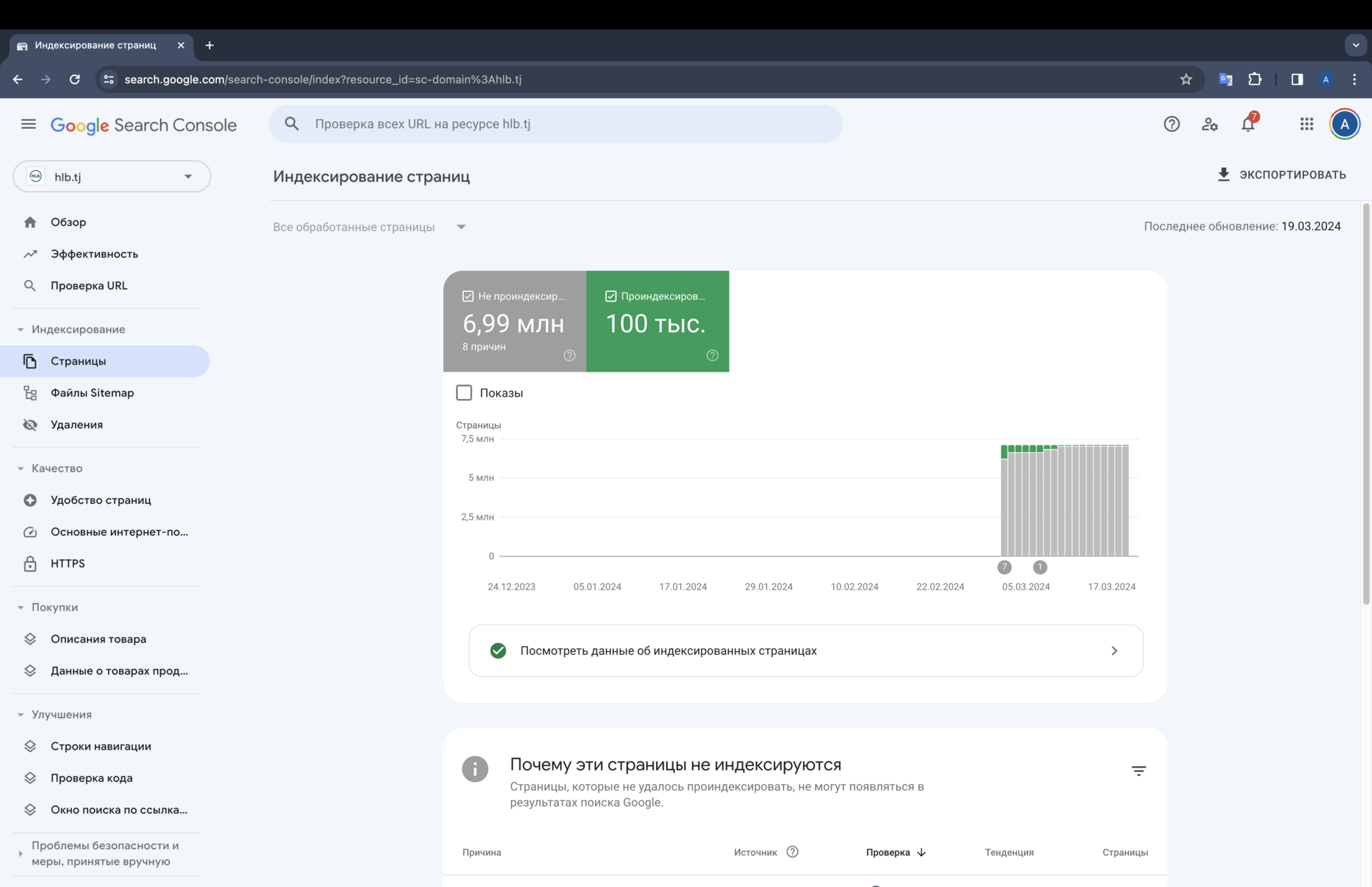
Task: Open the hlb.tj property selector
Action: coord(111,177)
